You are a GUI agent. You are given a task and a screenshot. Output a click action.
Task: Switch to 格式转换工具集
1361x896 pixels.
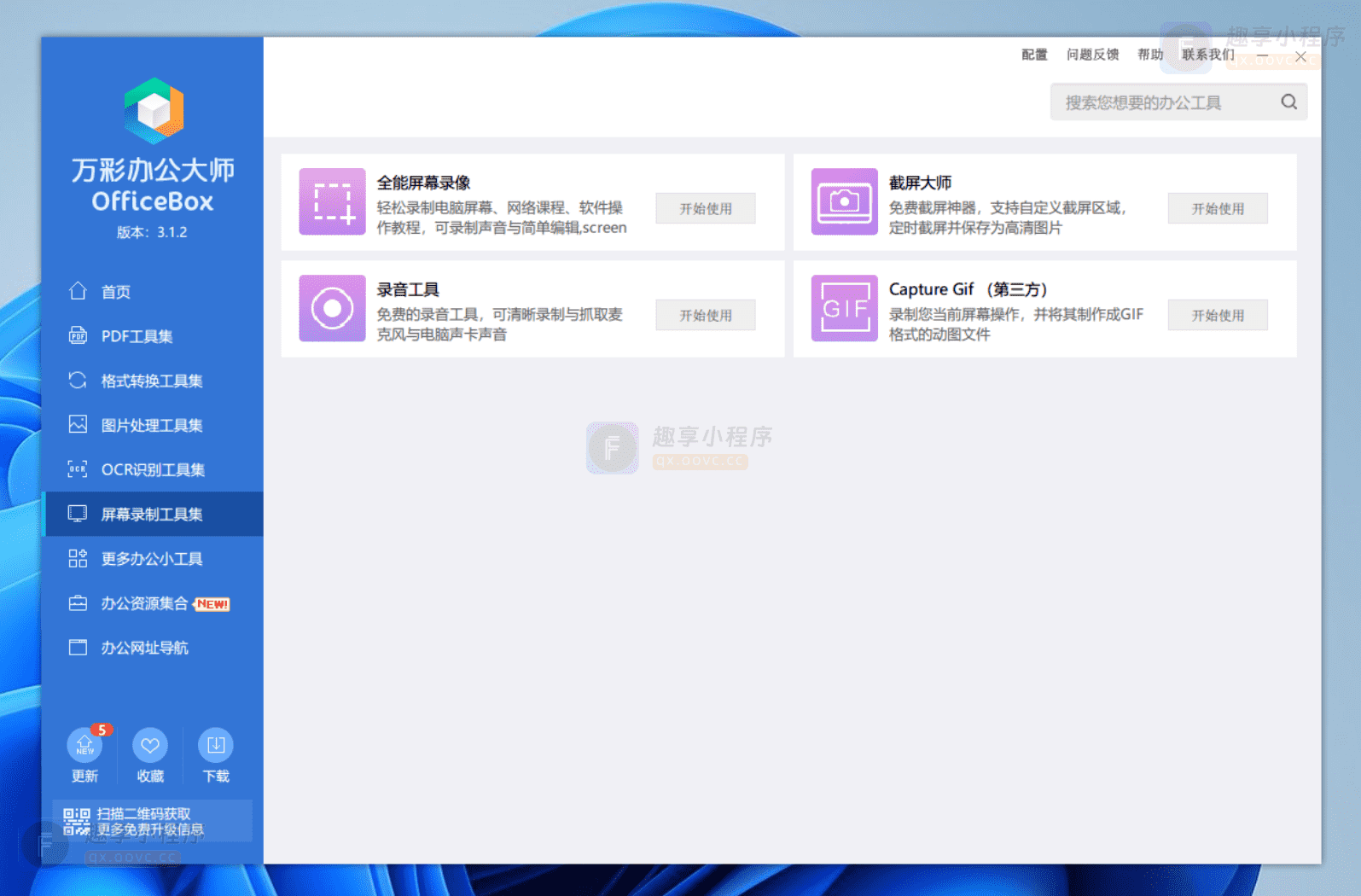pyautogui.click(x=154, y=381)
